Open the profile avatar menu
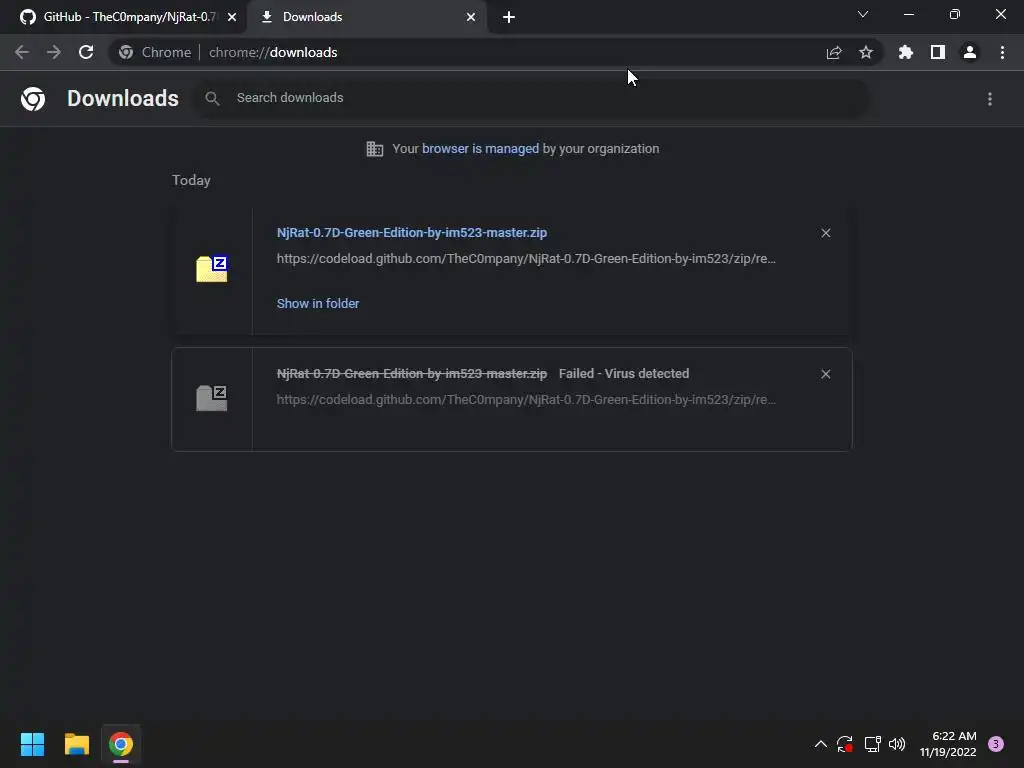The width and height of the screenshot is (1024, 768). pos(970,52)
